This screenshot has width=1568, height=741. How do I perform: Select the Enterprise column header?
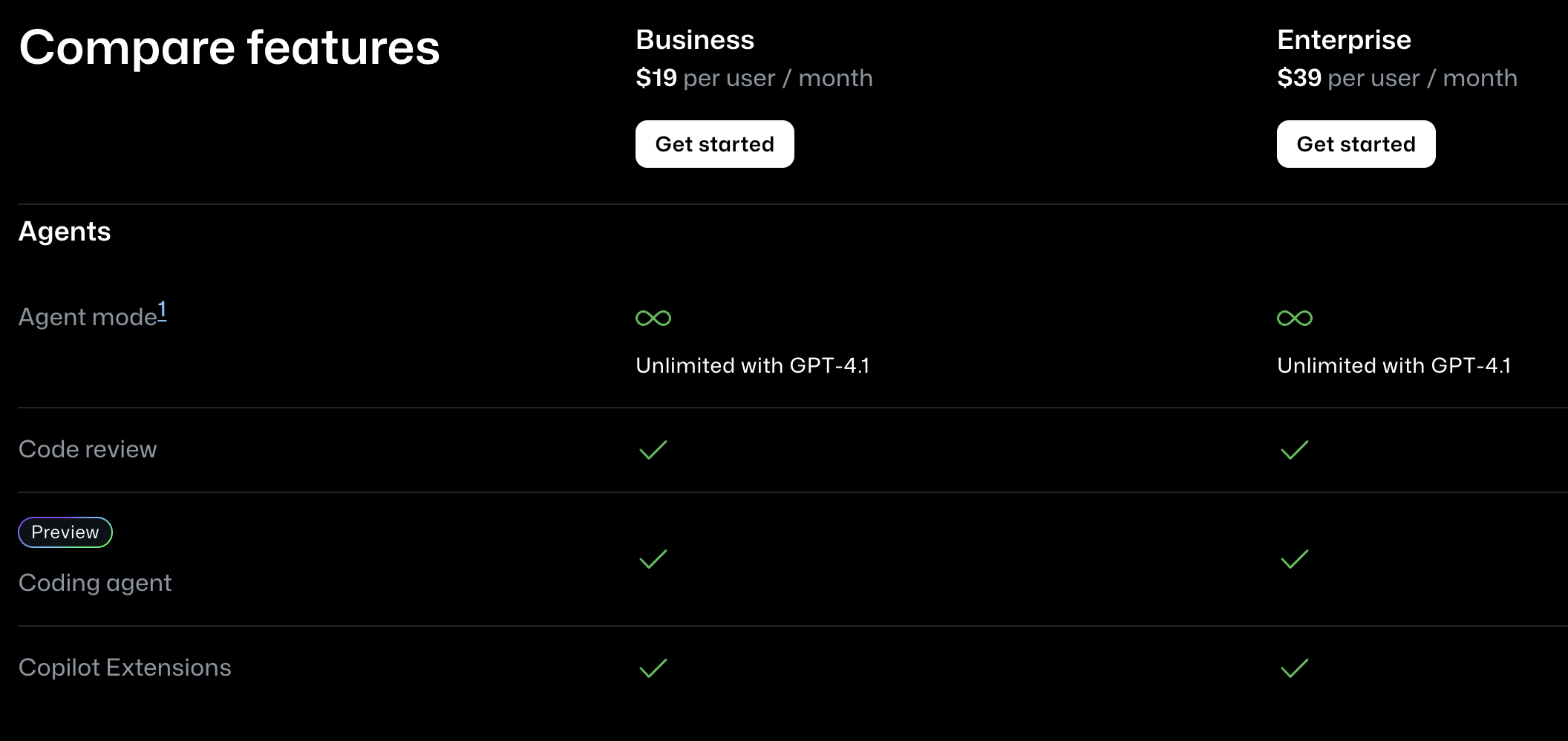(1343, 40)
